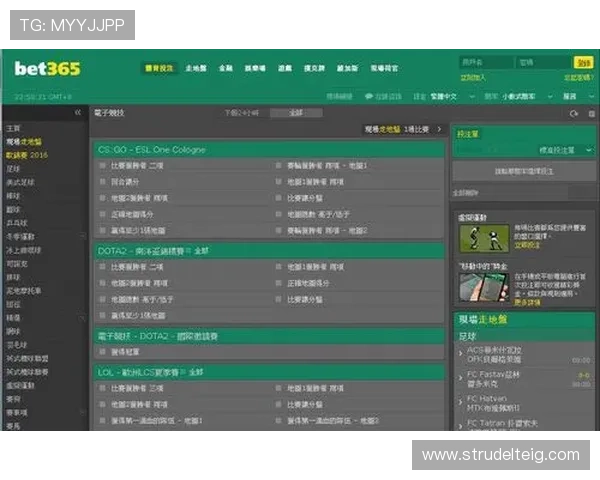Screen dimensions: 600x480
Task: Click the square icon beside 比賽獲勝者 二項 under CS:GO
Action: pos(103,165)
